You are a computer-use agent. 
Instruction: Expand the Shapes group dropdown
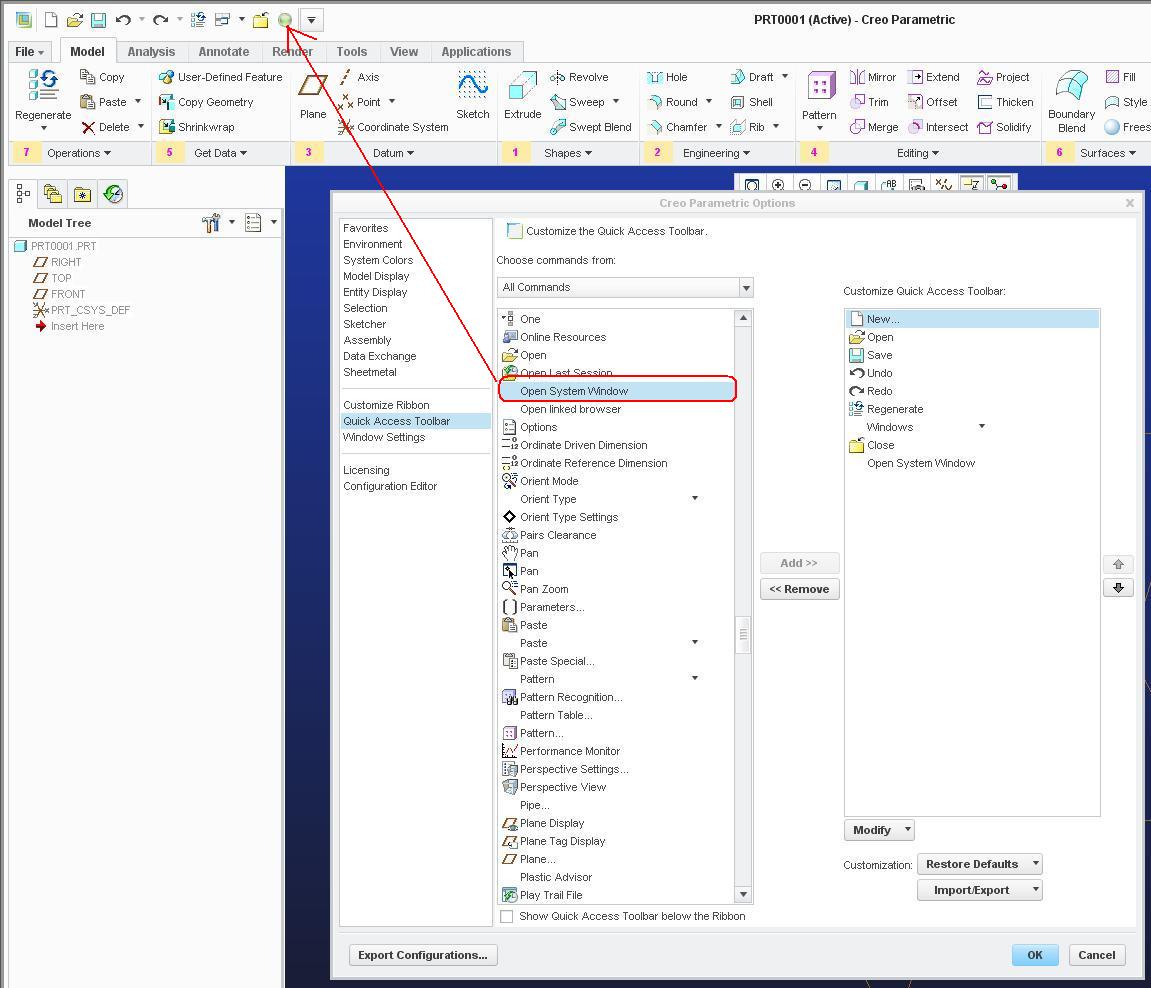coord(568,153)
